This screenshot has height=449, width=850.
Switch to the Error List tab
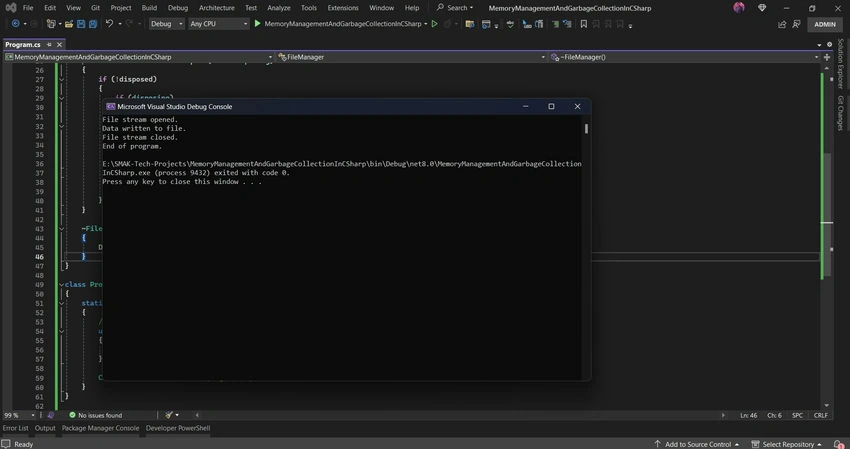[x=15, y=428]
